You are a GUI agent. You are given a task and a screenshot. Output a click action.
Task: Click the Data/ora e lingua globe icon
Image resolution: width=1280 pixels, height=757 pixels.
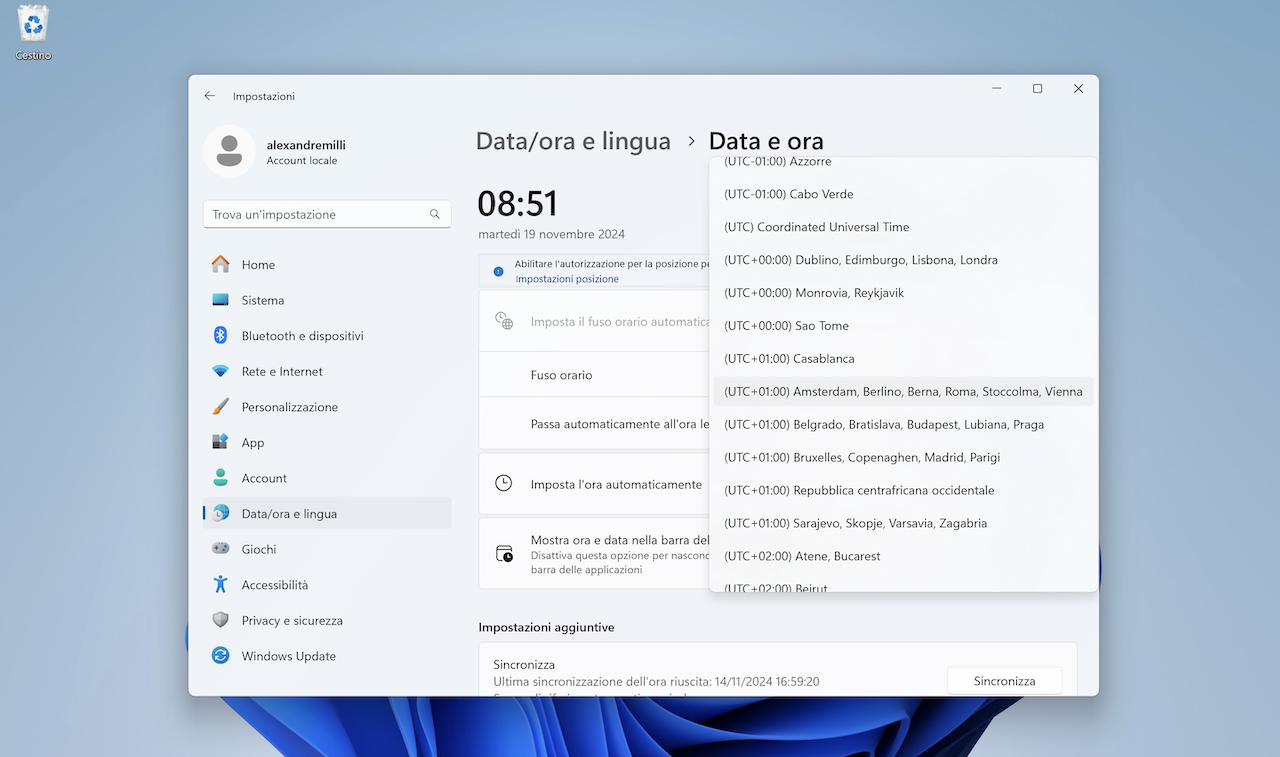(221, 513)
